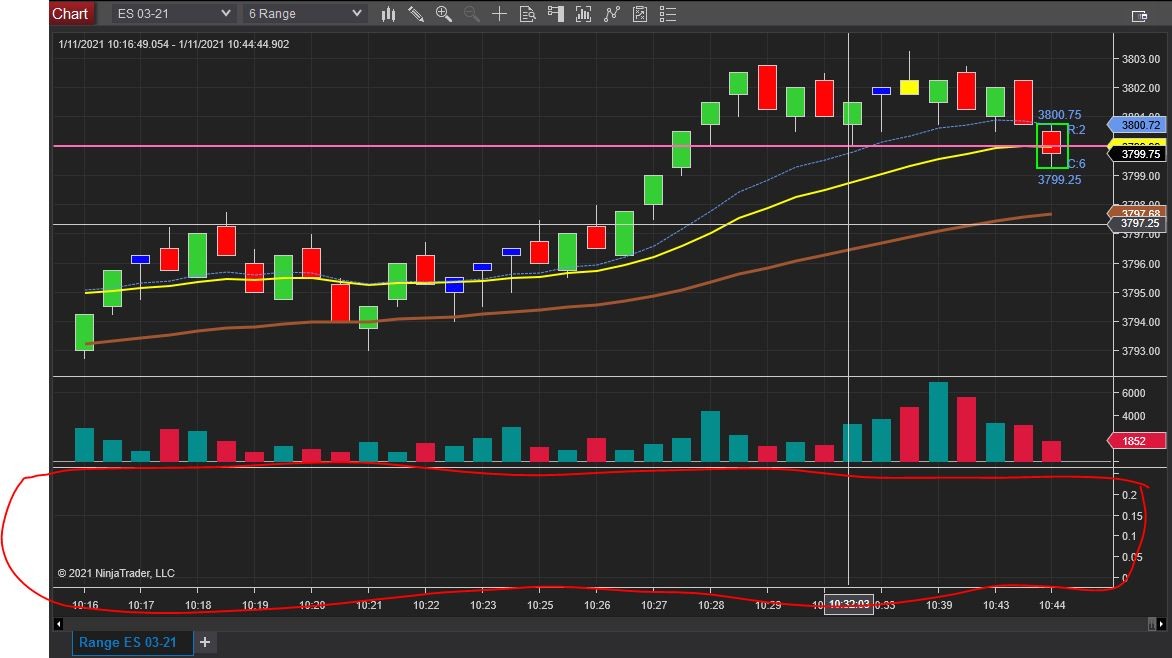
Task: Click the chart style bars icon
Action: click(388, 13)
